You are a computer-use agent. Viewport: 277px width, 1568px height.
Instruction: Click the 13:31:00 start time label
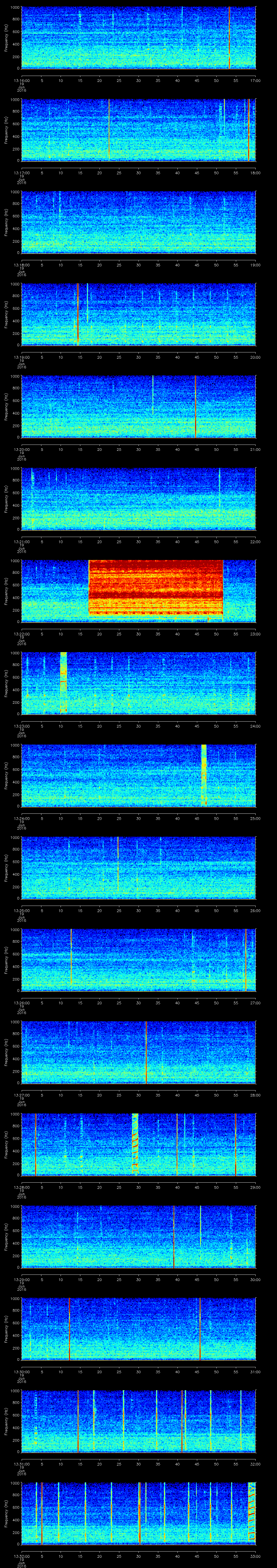[21, 1464]
